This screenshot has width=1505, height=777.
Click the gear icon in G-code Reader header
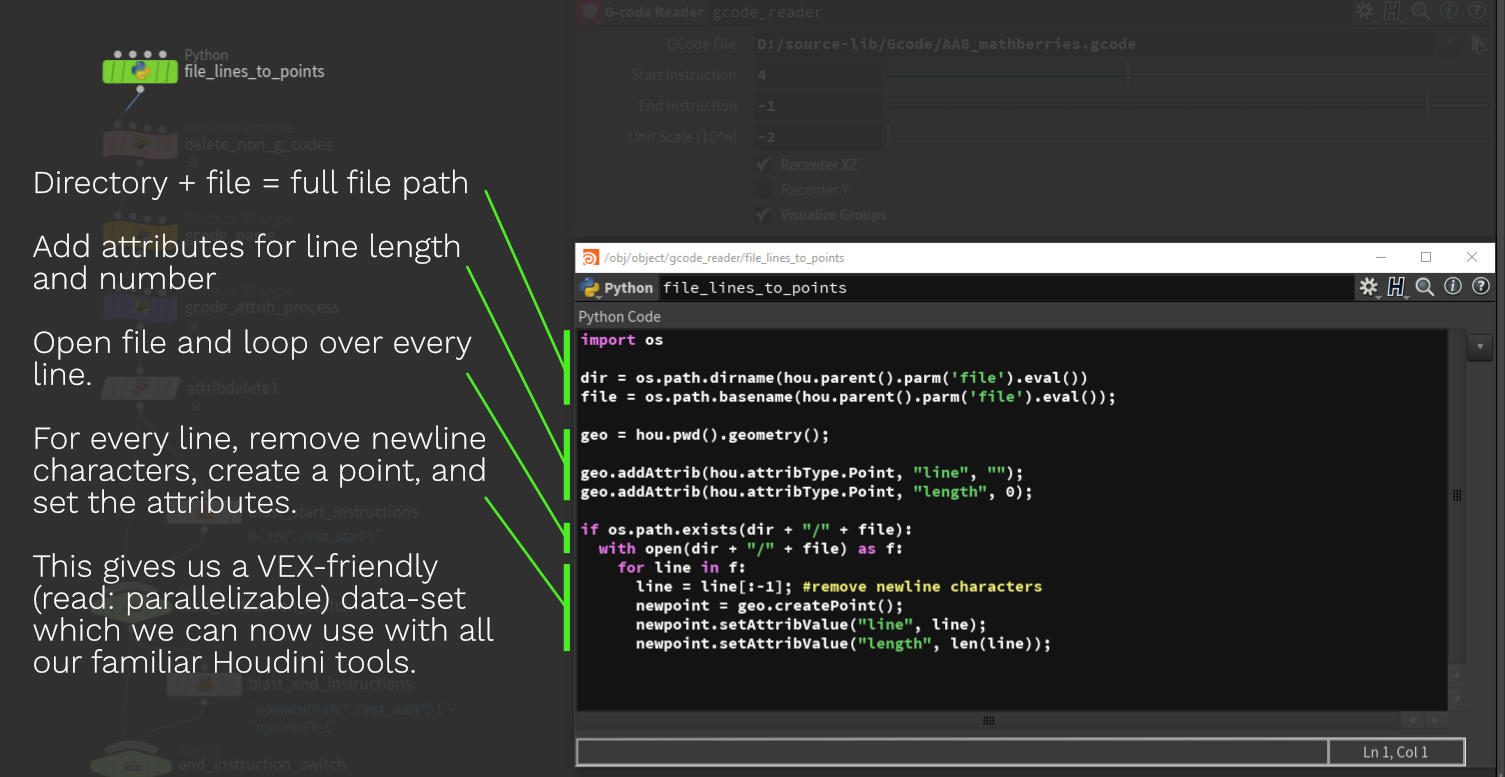click(x=1365, y=12)
